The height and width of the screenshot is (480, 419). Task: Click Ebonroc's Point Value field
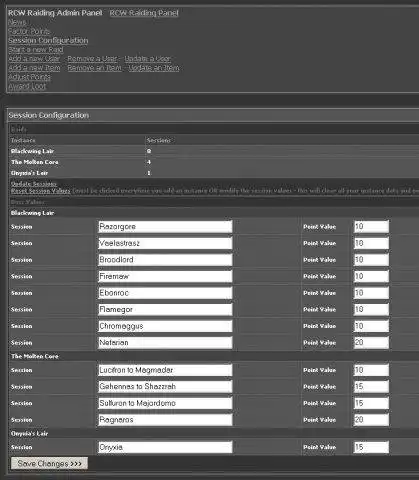click(x=371, y=293)
